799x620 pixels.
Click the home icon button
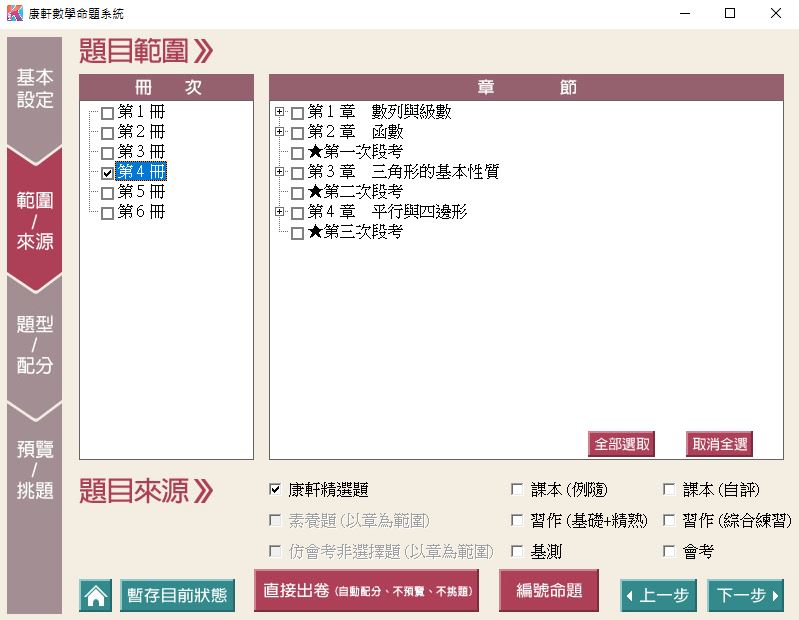click(x=95, y=596)
